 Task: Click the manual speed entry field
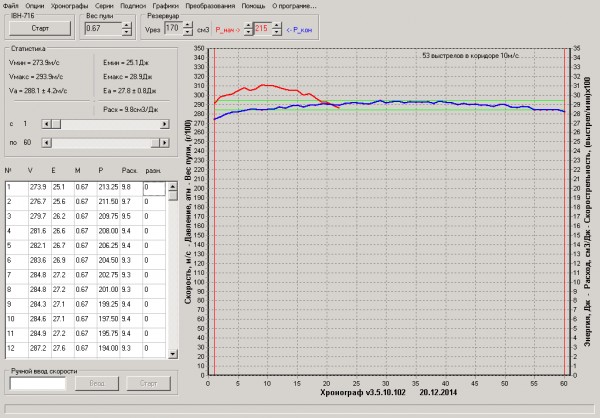pyautogui.click(x=38, y=383)
